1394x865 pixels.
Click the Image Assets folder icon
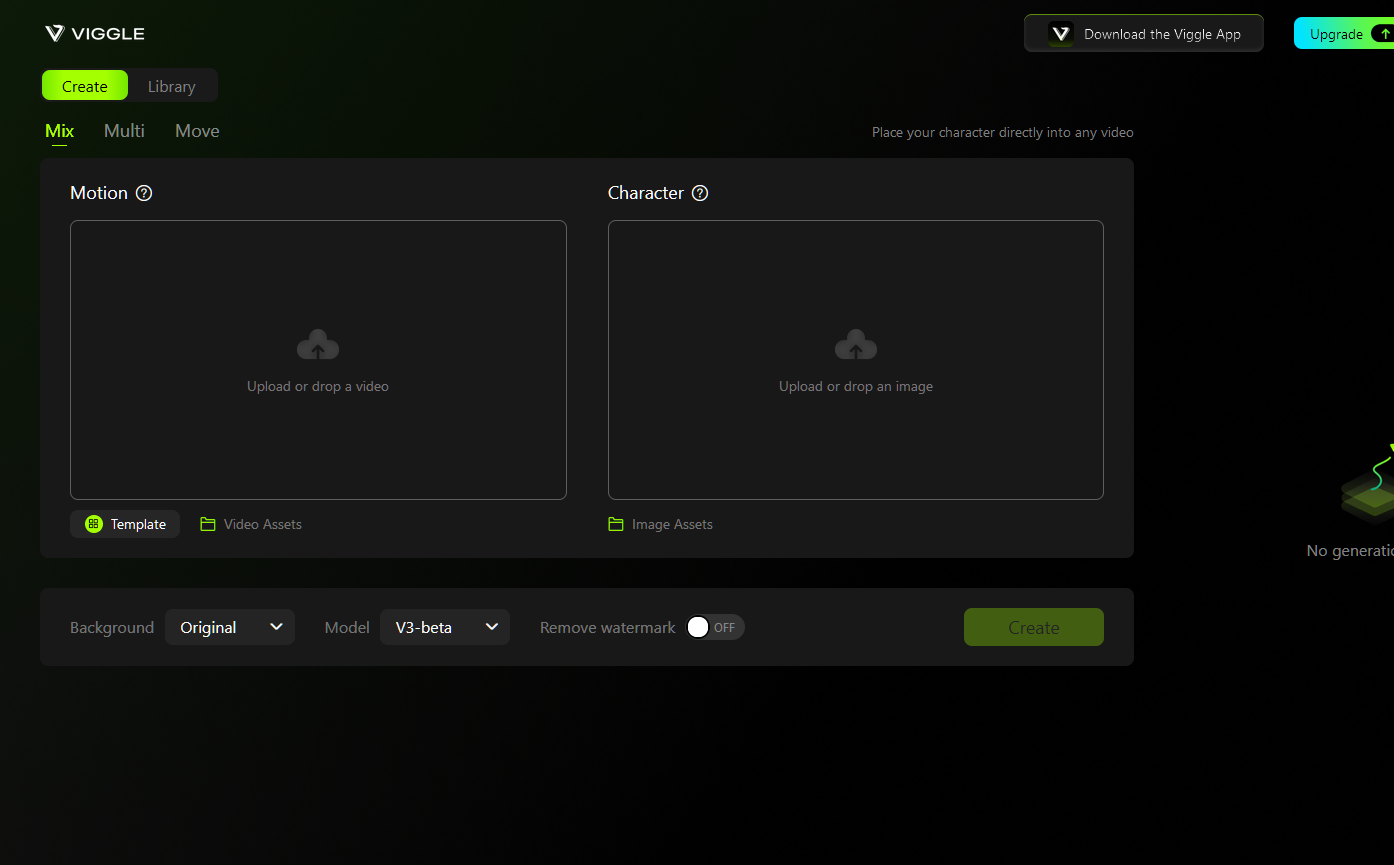tap(616, 524)
